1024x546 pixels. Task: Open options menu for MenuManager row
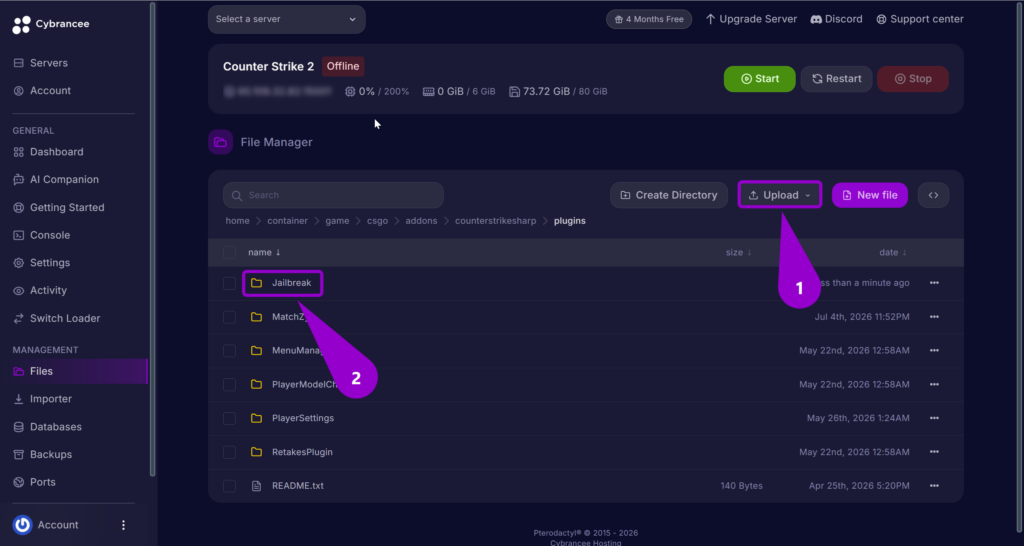click(x=934, y=351)
